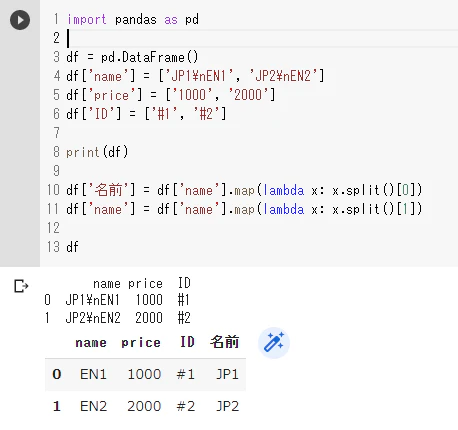Screen dimensions: 458x430
Task: Click the 'price' column header in table
Action: click(x=141, y=343)
